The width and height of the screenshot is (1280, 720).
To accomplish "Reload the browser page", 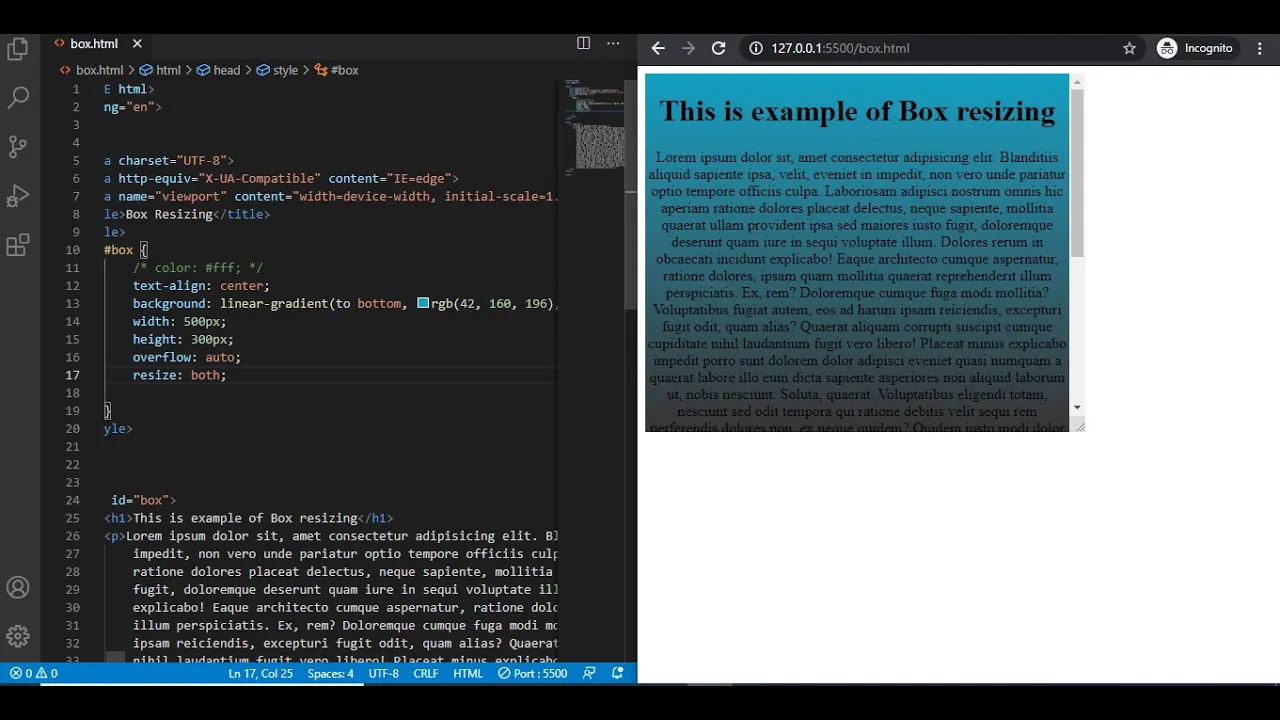I will (x=718, y=48).
